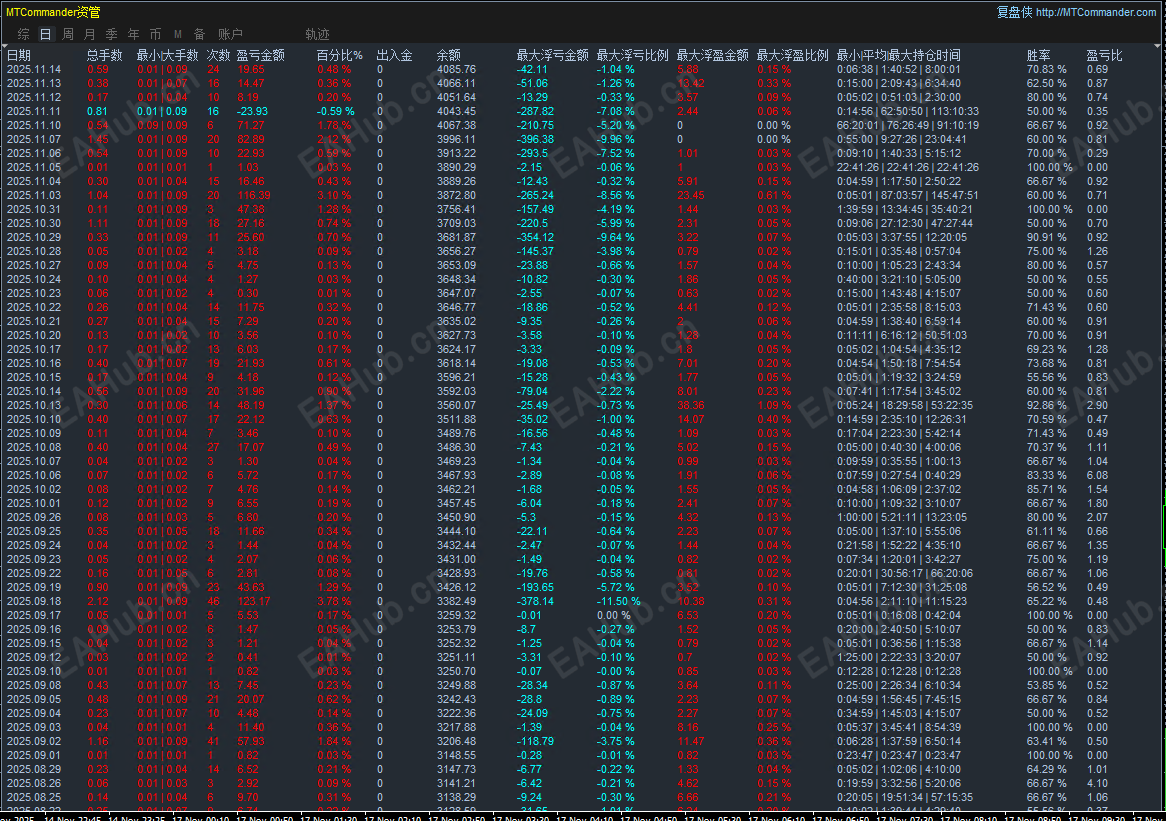Sort by the 盈亏金额 column header
1166x821 pixels.
pos(260,55)
